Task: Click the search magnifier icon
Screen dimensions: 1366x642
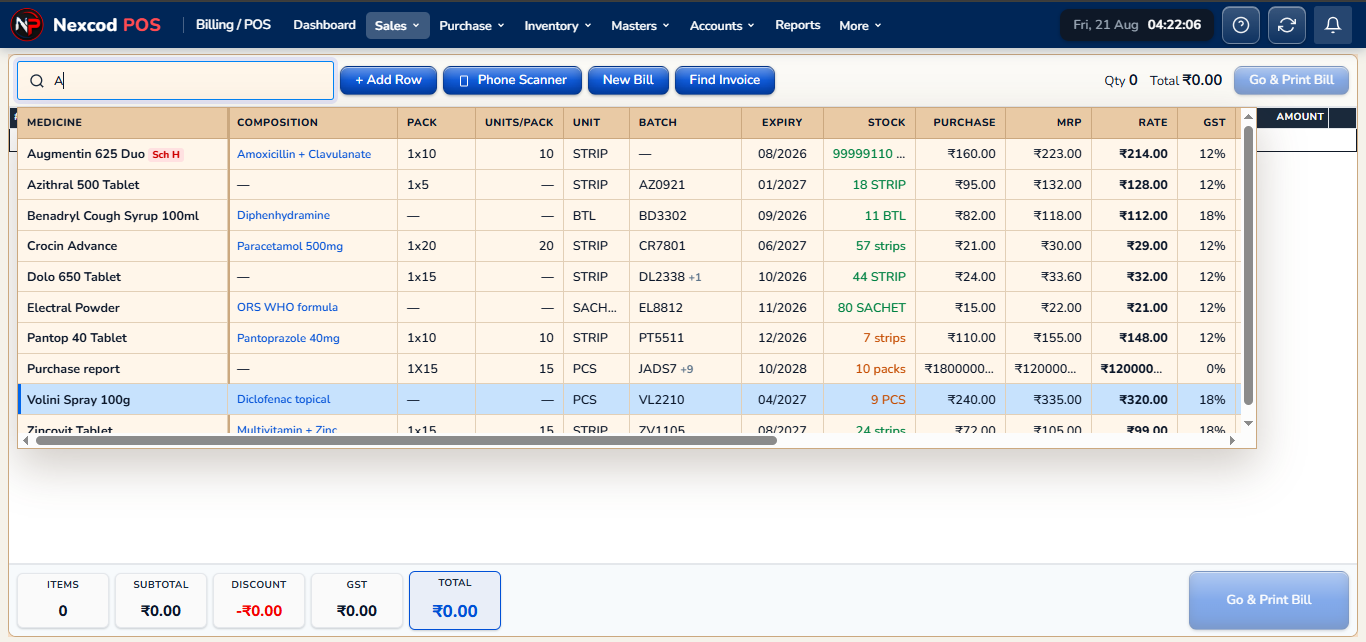Action: coord(37,81)
